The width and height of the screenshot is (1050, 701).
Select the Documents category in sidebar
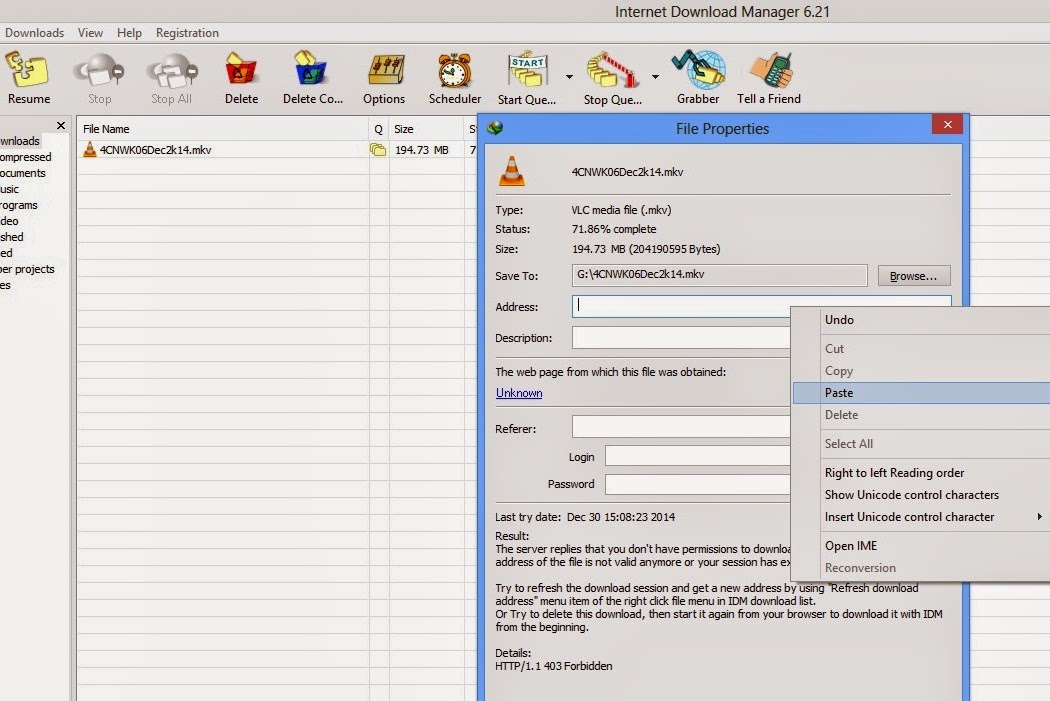(x=23, y=173)
